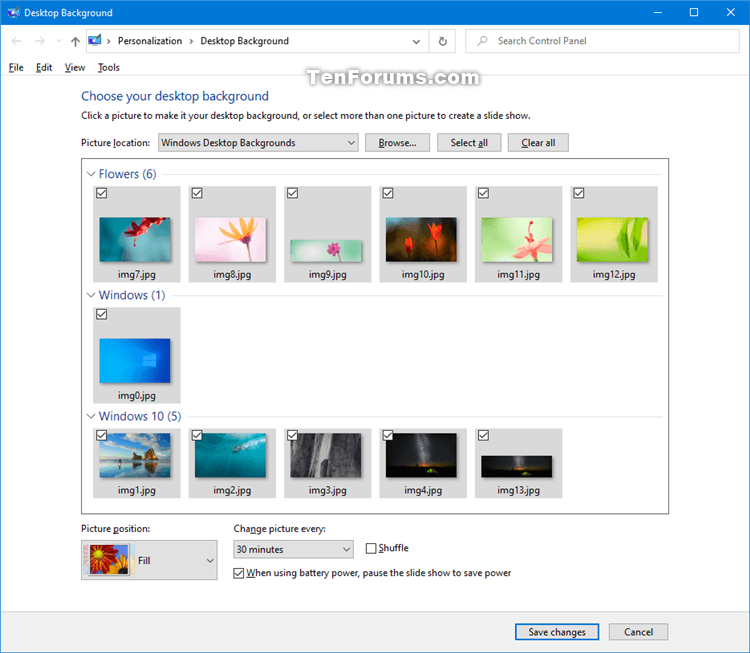Select the pink flower img9.jpg thumbnail

[x=326, y=251]
